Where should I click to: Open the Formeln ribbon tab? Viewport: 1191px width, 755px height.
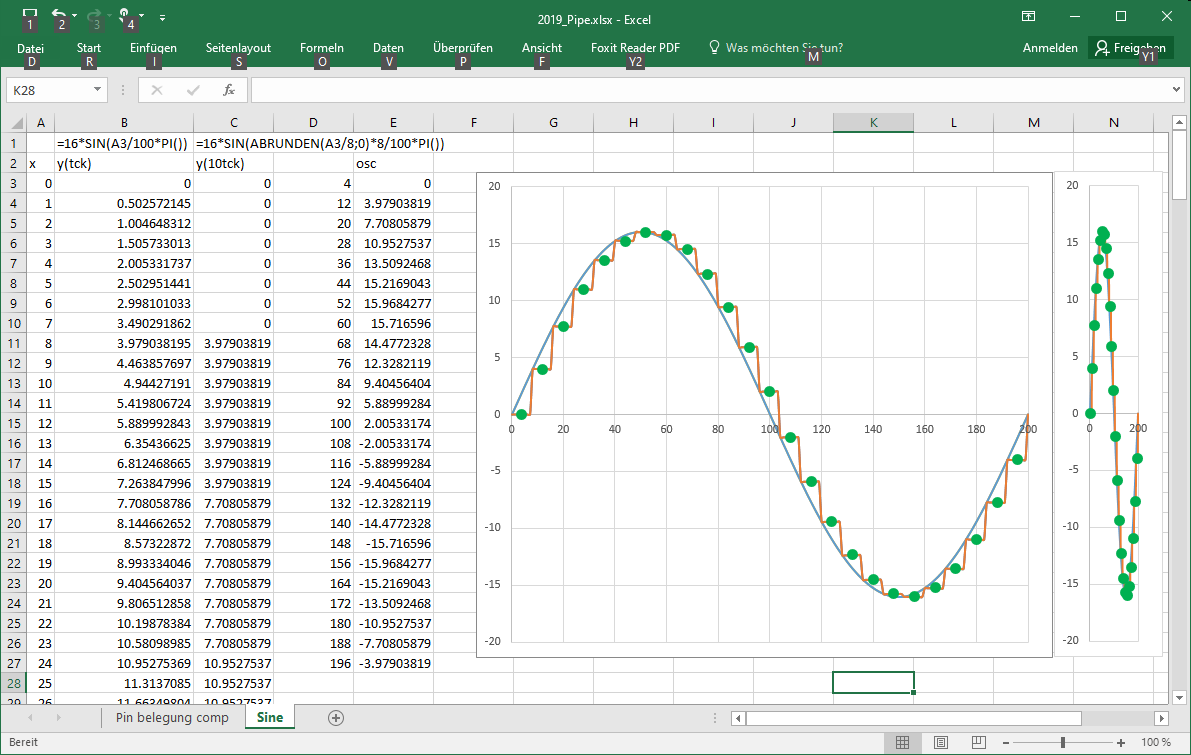click(x=321, y=48)
